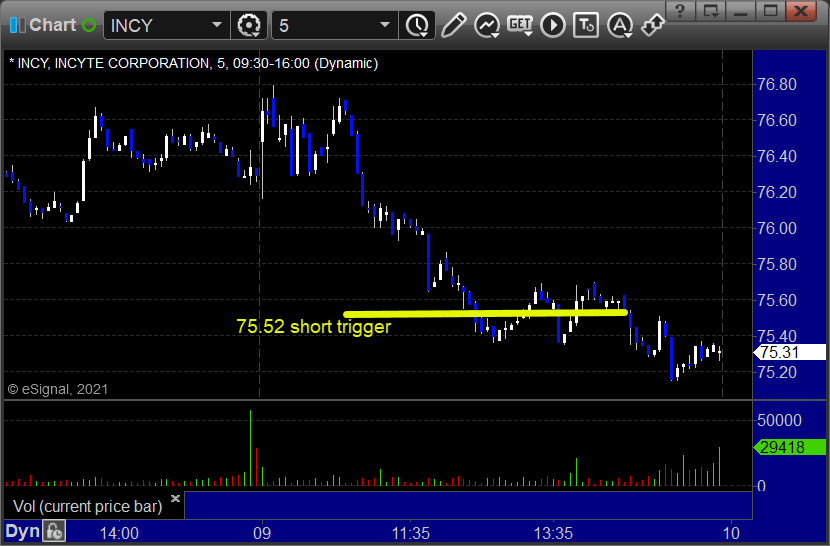The height and width of the screenshot is (546, 830).
Task: Close the chart window
Action: (801, 10)
